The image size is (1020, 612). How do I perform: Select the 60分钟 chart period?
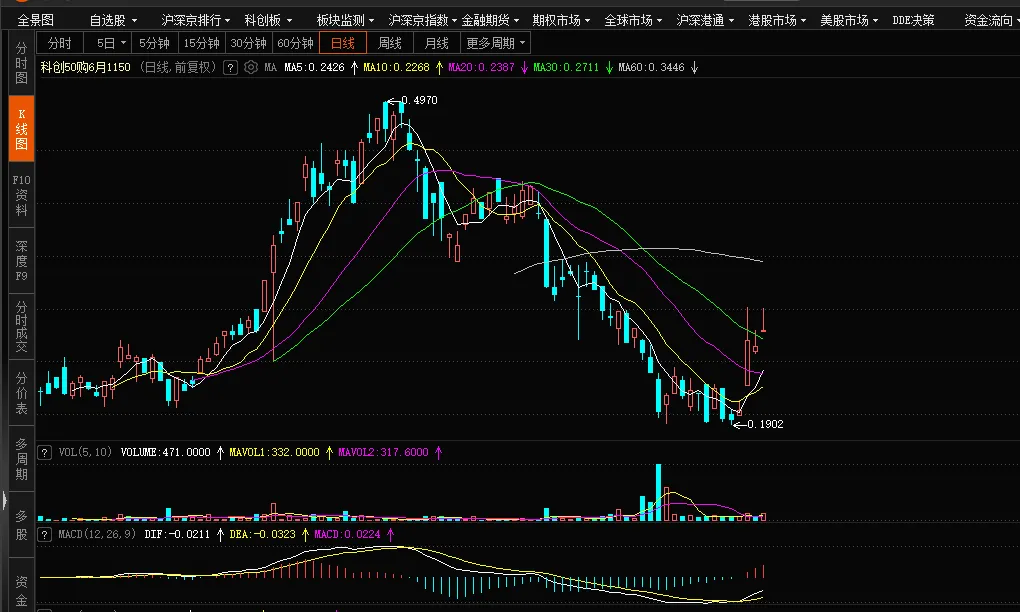coord(295,43)
